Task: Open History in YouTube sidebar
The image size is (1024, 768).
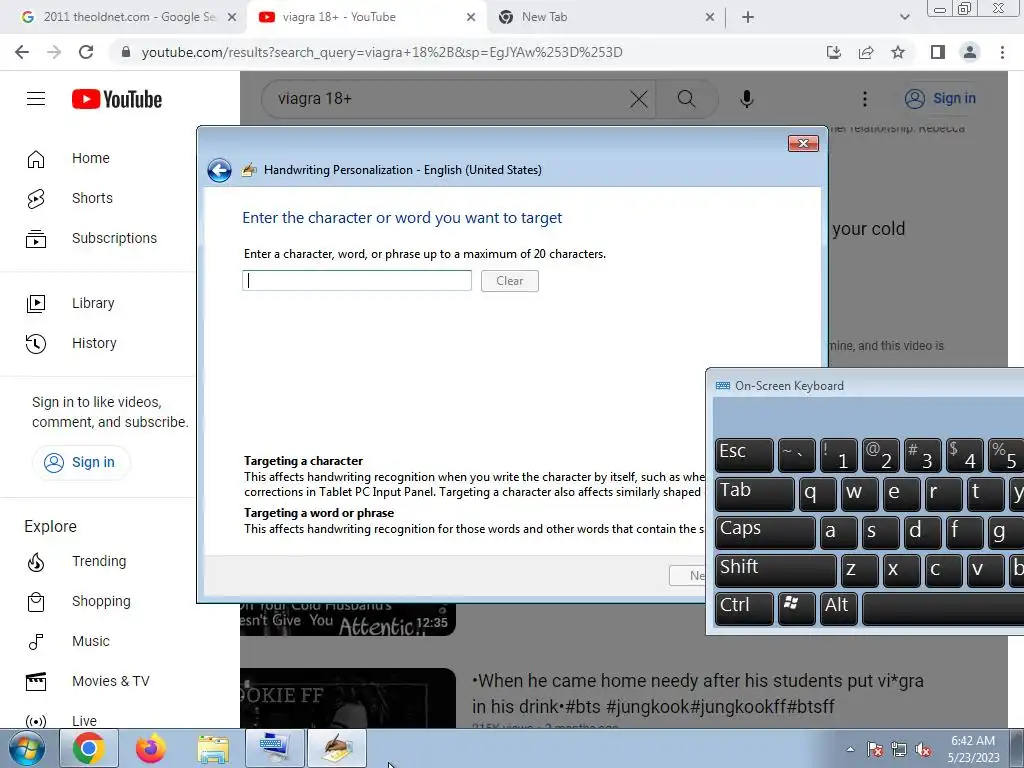Action: 94,343
